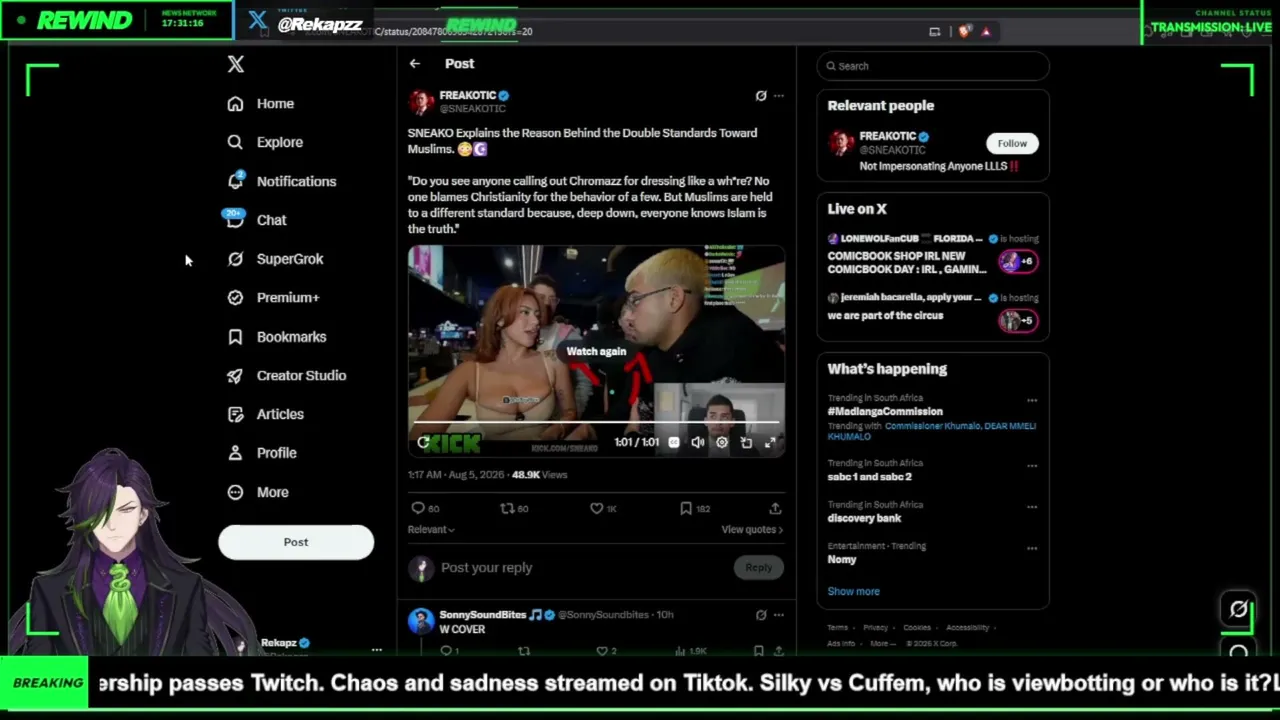Open the floating Grok button at right edge
The image size is (1280, 720).
click(1238, 609)
